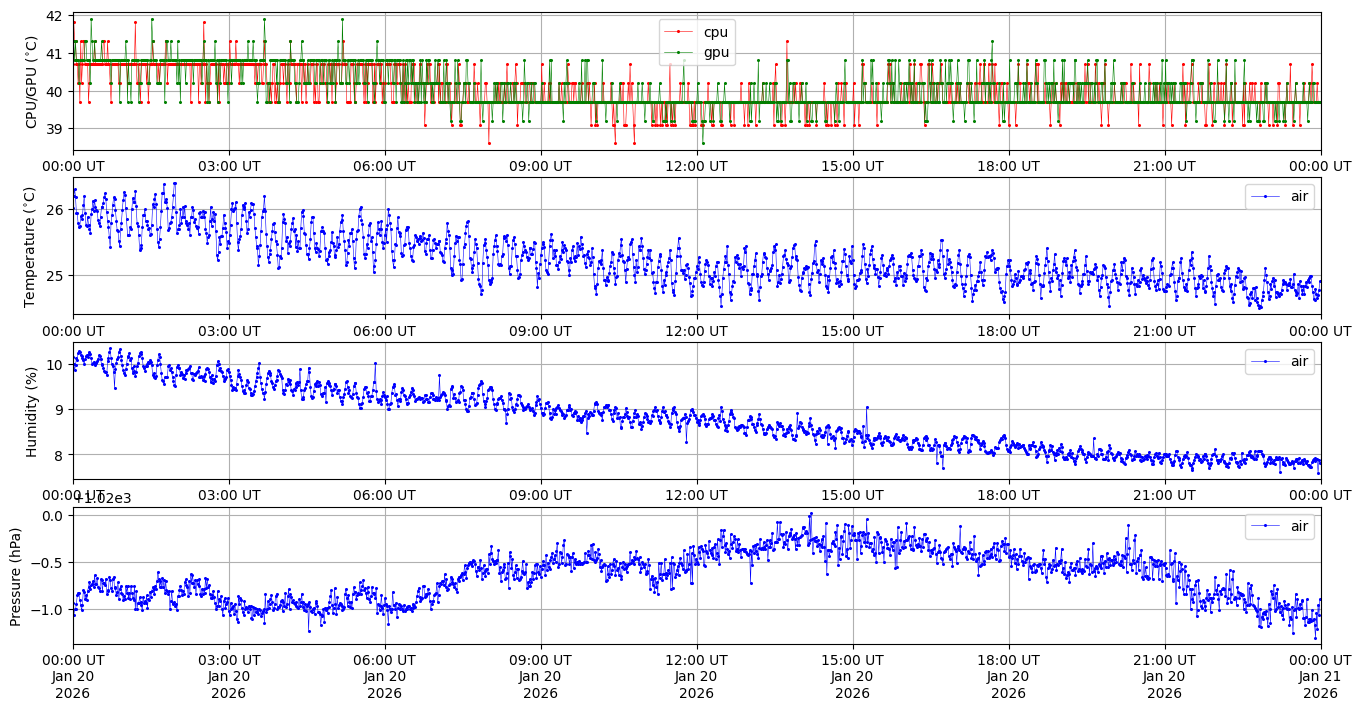Select the red cpu line sample in legend
Viewport: 1361px width, 710px height.
point(678,32)
